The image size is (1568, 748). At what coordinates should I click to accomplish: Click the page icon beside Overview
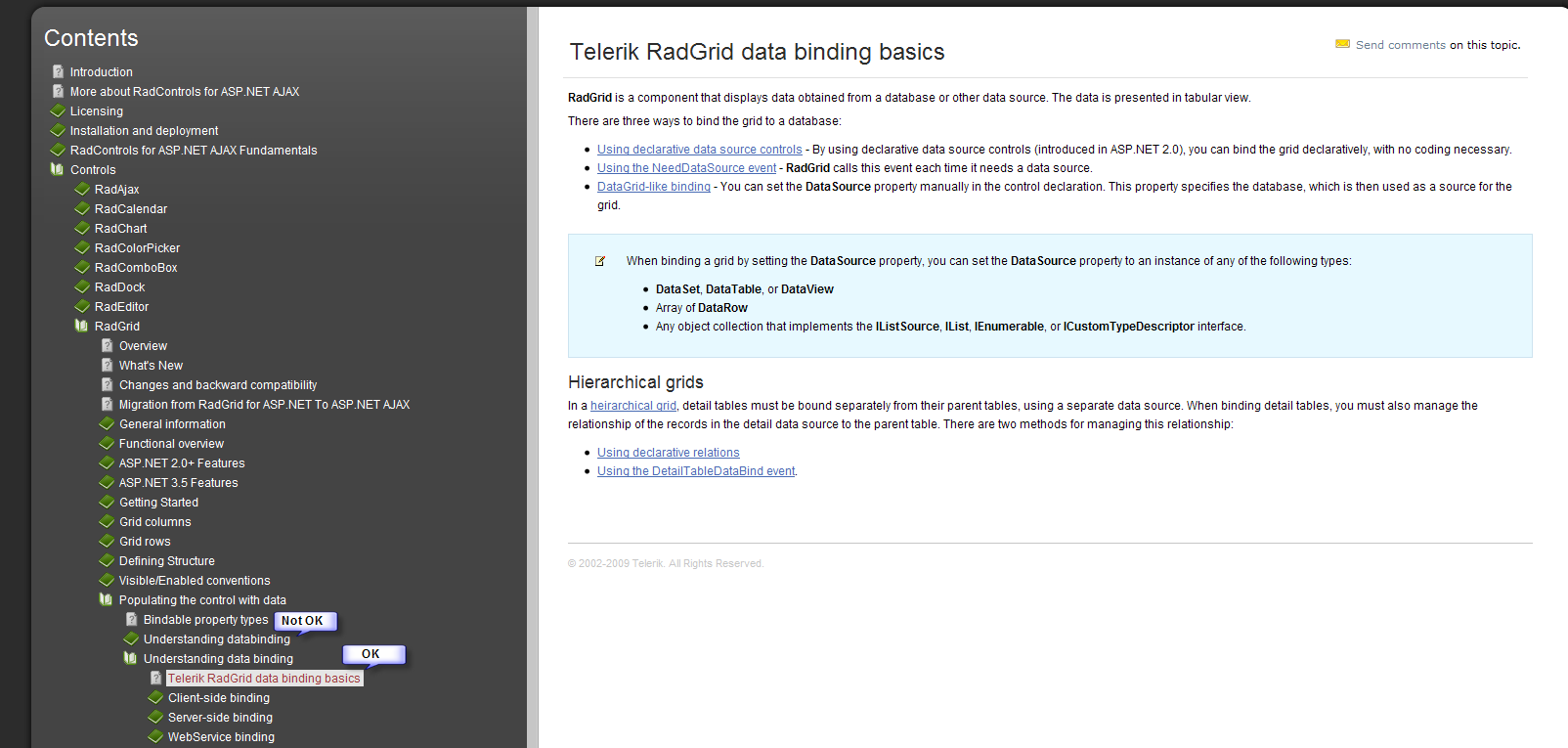[107, 345]
